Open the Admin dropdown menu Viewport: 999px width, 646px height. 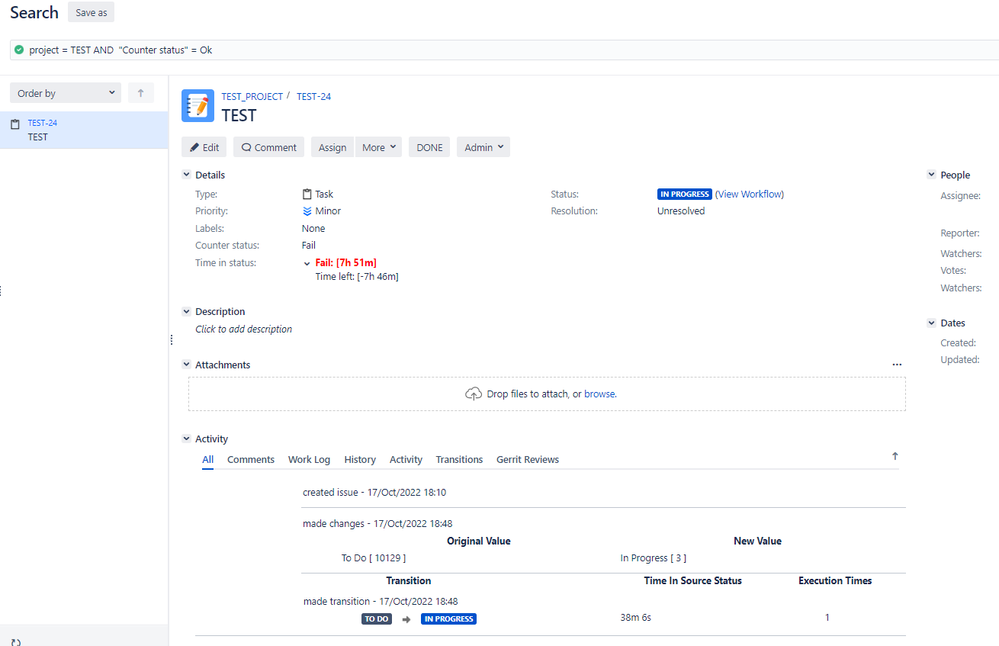click(x=483, y=147)
